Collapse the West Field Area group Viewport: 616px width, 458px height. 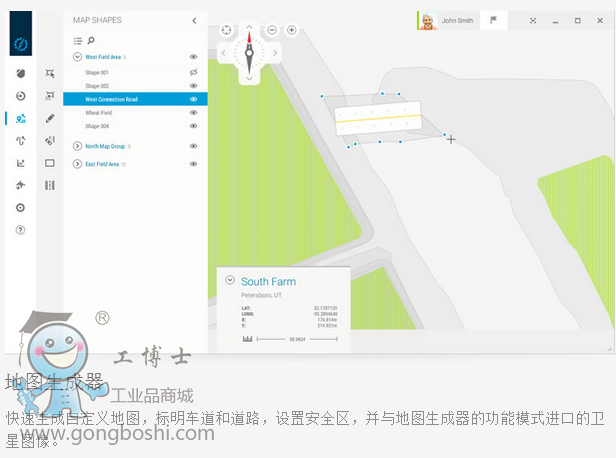click(77, 58)
